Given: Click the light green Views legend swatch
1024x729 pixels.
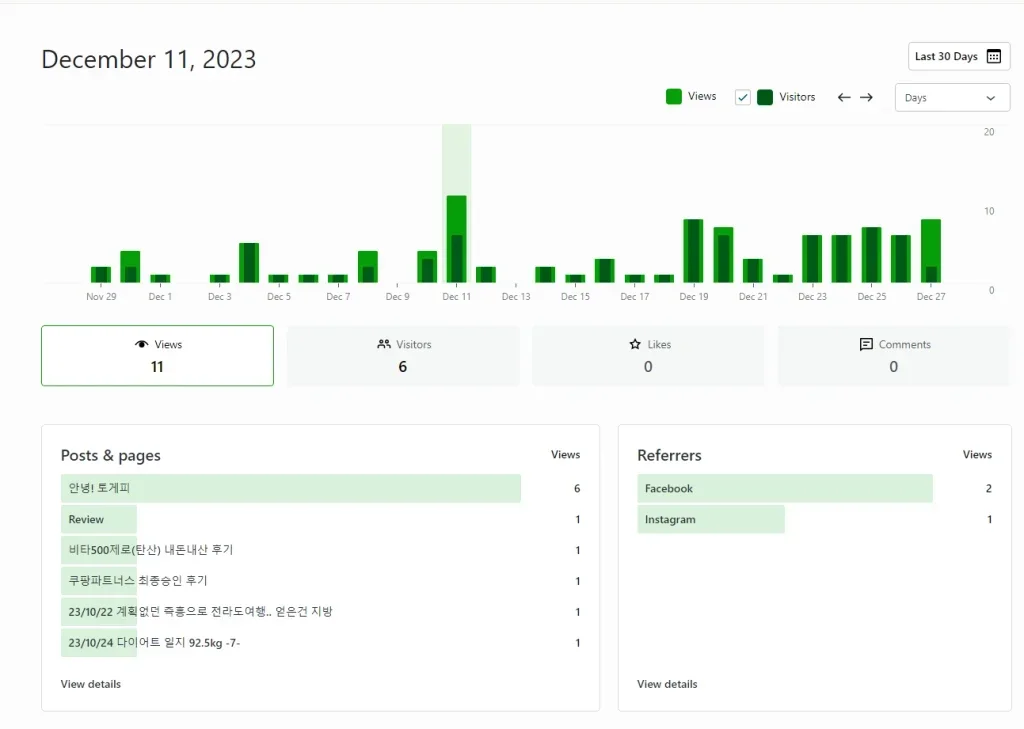Looking at the screenshot, I should [x=674, y=97].
